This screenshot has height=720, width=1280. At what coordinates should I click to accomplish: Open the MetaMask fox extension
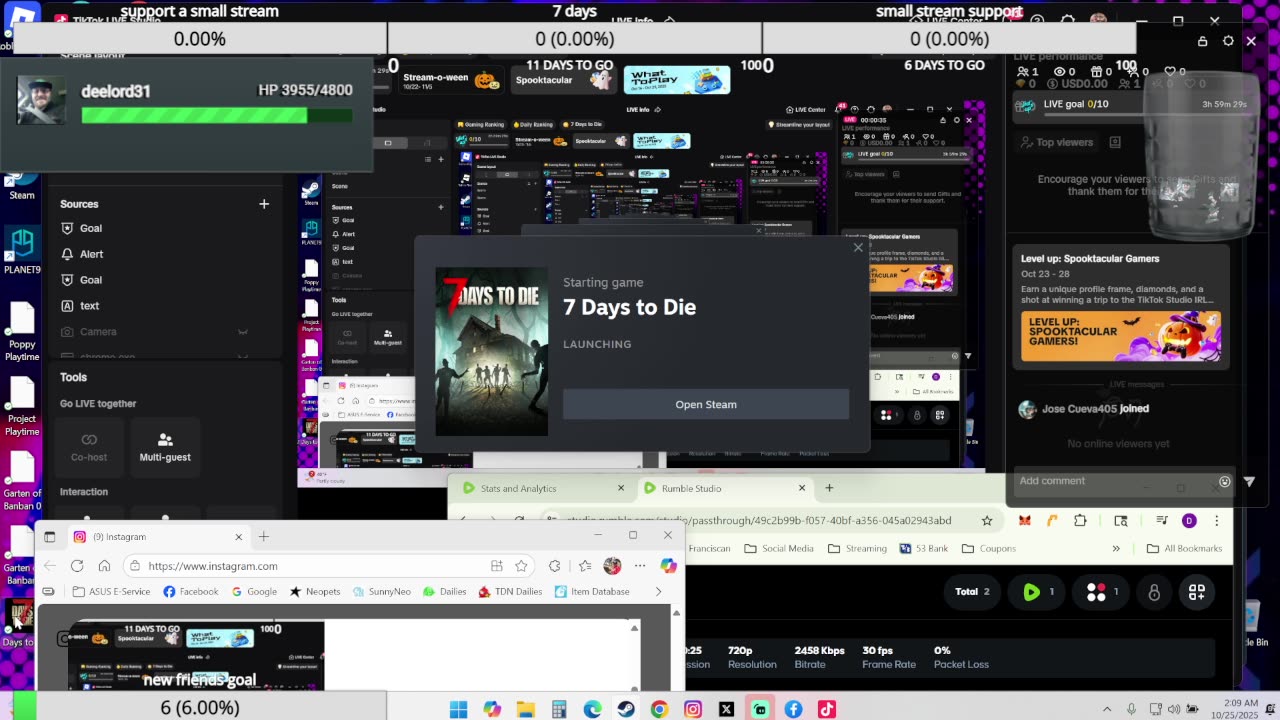(x=1024, y=520)
